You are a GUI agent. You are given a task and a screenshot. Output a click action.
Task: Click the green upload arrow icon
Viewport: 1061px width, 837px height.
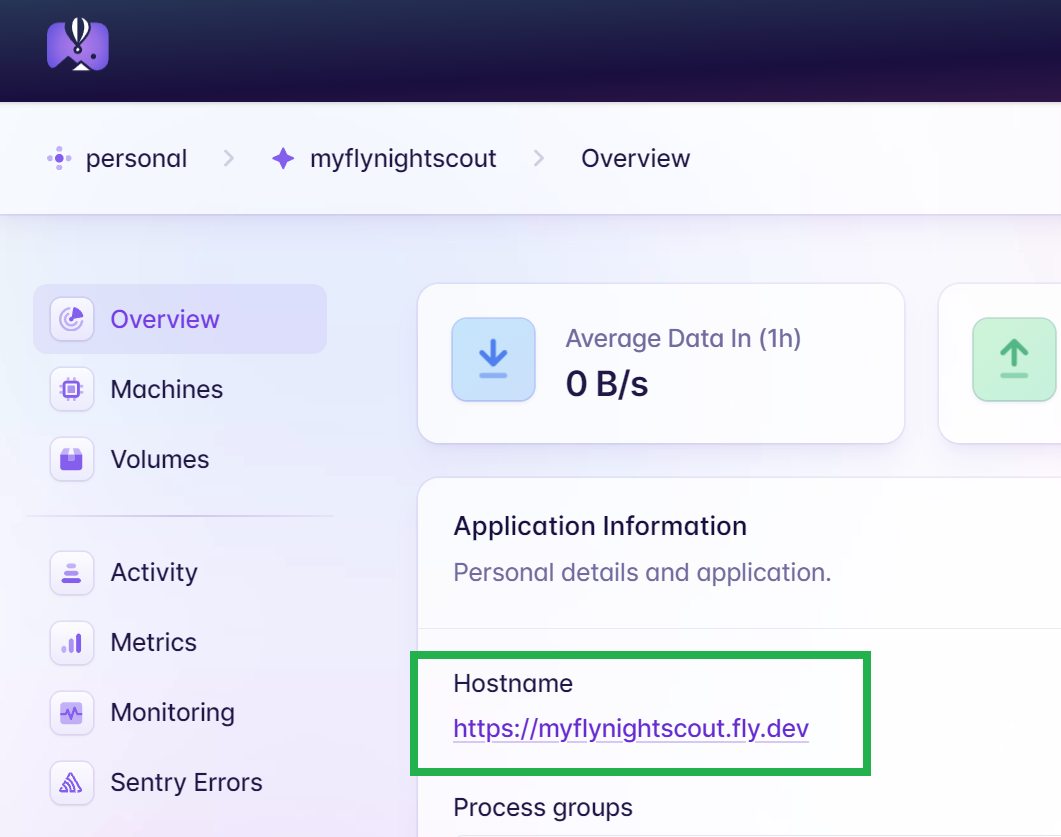tap(1014, 359)
